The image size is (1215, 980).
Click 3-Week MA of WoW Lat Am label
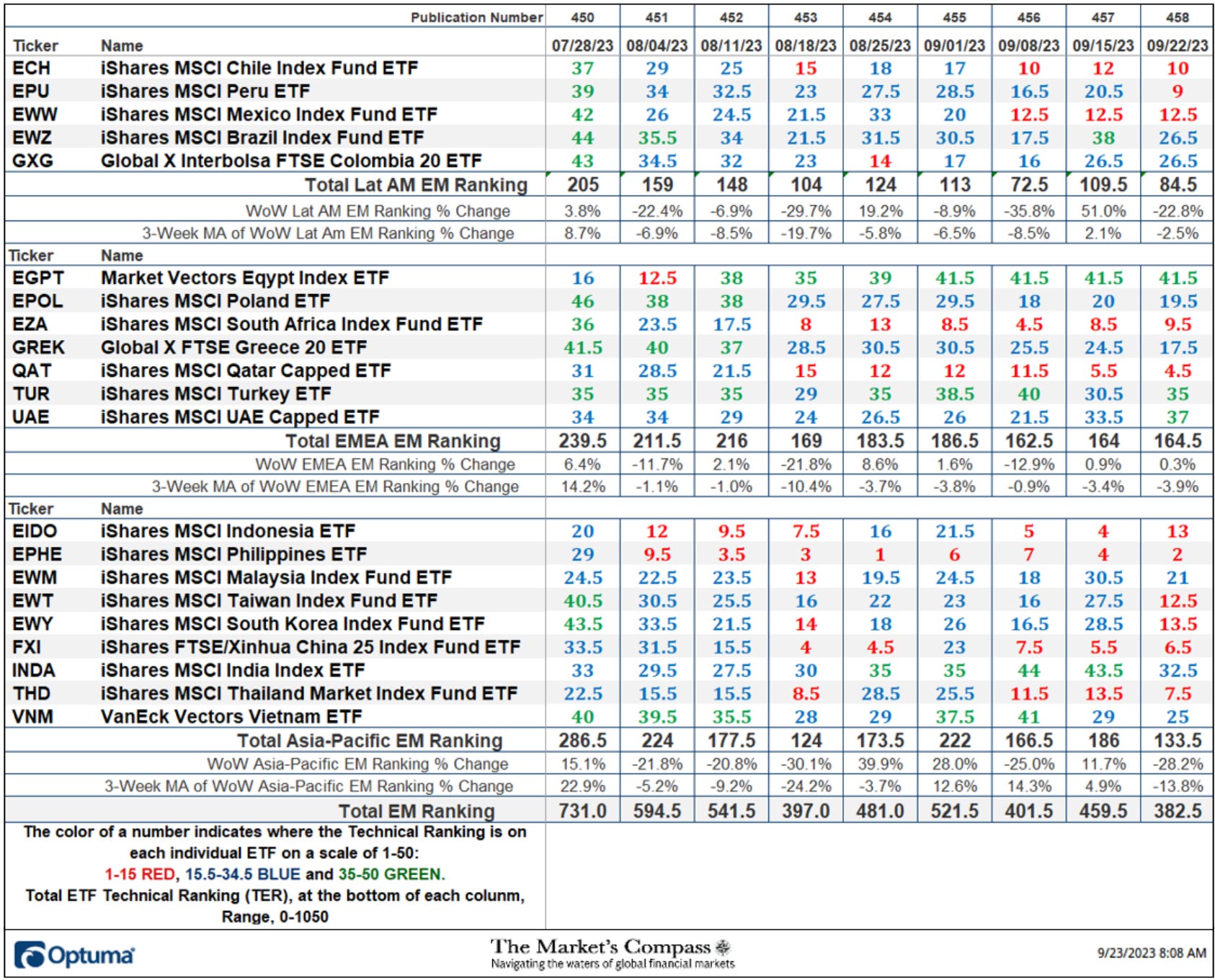[x=328, y=233]
